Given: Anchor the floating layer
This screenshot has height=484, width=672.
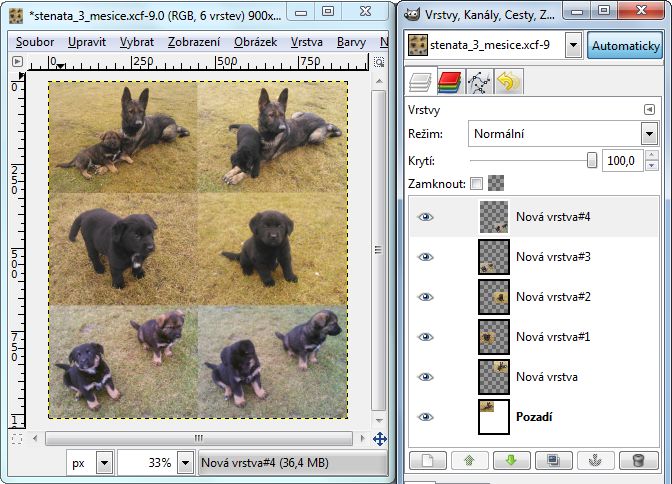Looking at the screenshot, I should pos(596,461).
